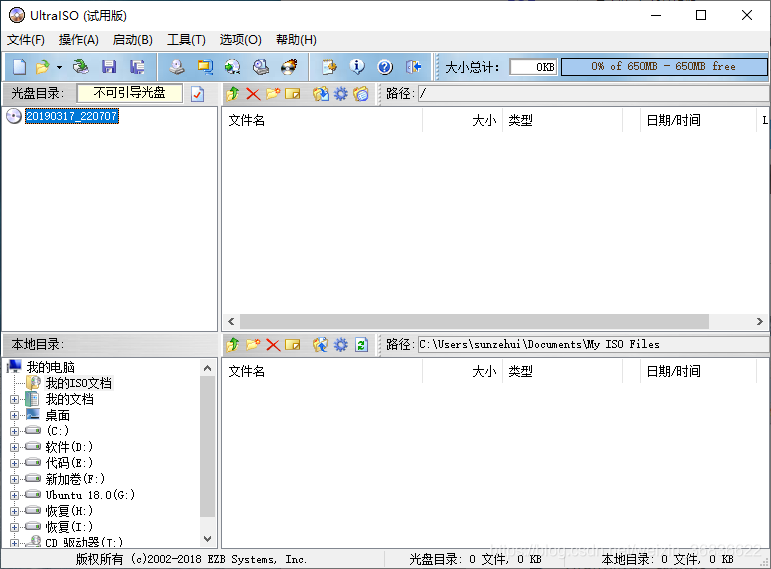
Task: Click the exit door toolbar icon
Action: pos(414,67)
